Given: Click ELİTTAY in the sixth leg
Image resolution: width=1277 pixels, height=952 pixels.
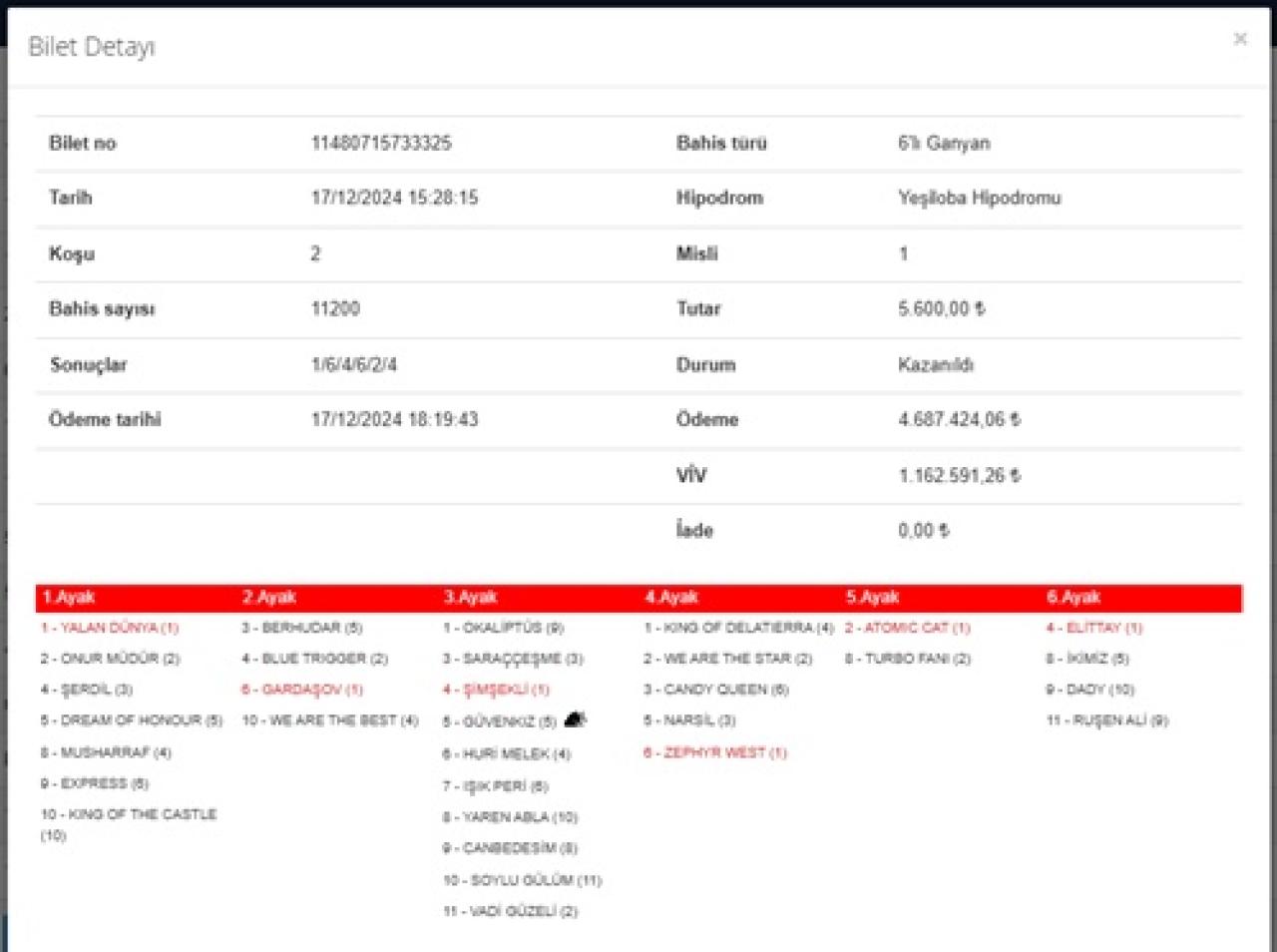Looking at the screenshot, I should tap(1094, 628).
